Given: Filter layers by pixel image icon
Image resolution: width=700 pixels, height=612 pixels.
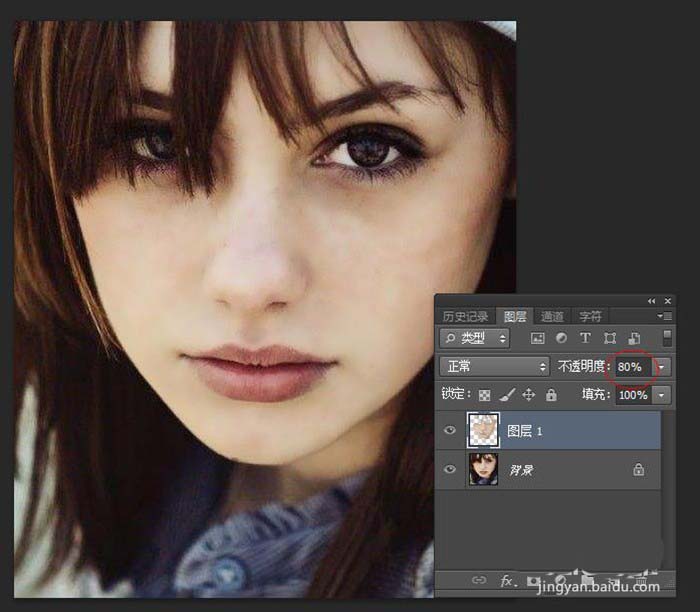Looking at the screenshot, I should tap(537, 339).
